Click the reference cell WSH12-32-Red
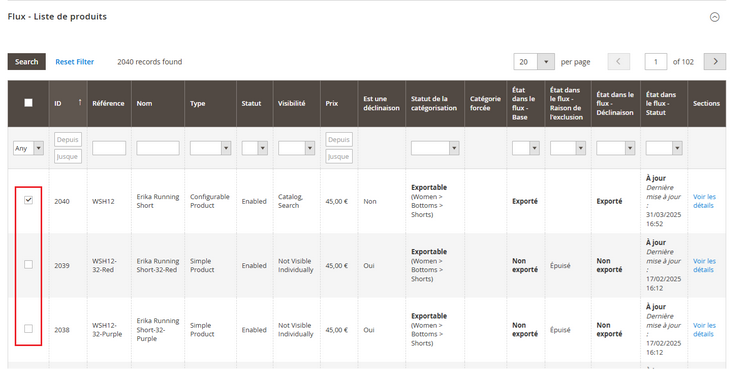The image size is (735, 372). [105, 265]
